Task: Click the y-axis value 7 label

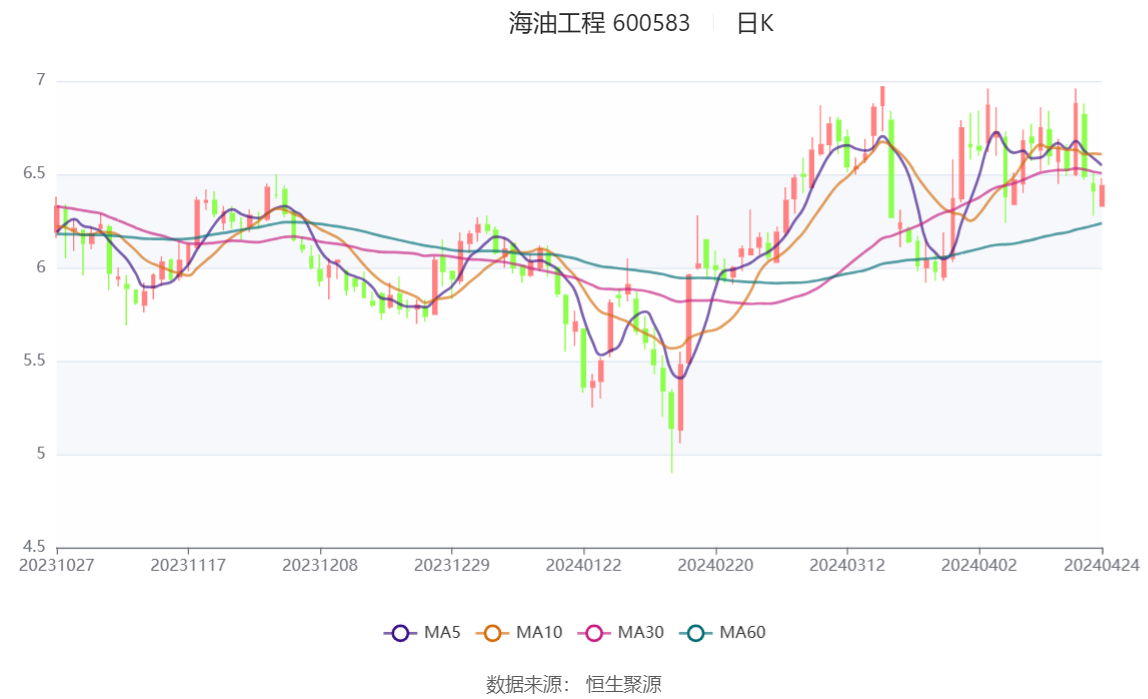Action: click(41, 80)
